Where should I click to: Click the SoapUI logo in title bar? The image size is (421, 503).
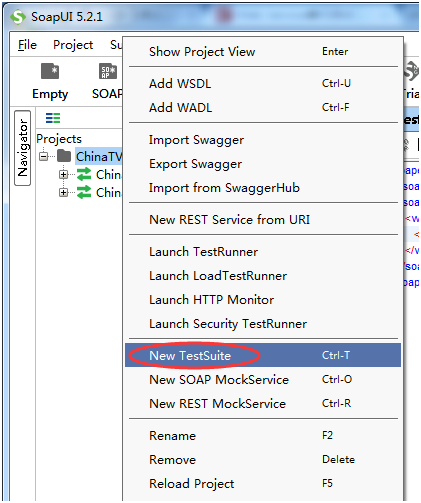18,17
